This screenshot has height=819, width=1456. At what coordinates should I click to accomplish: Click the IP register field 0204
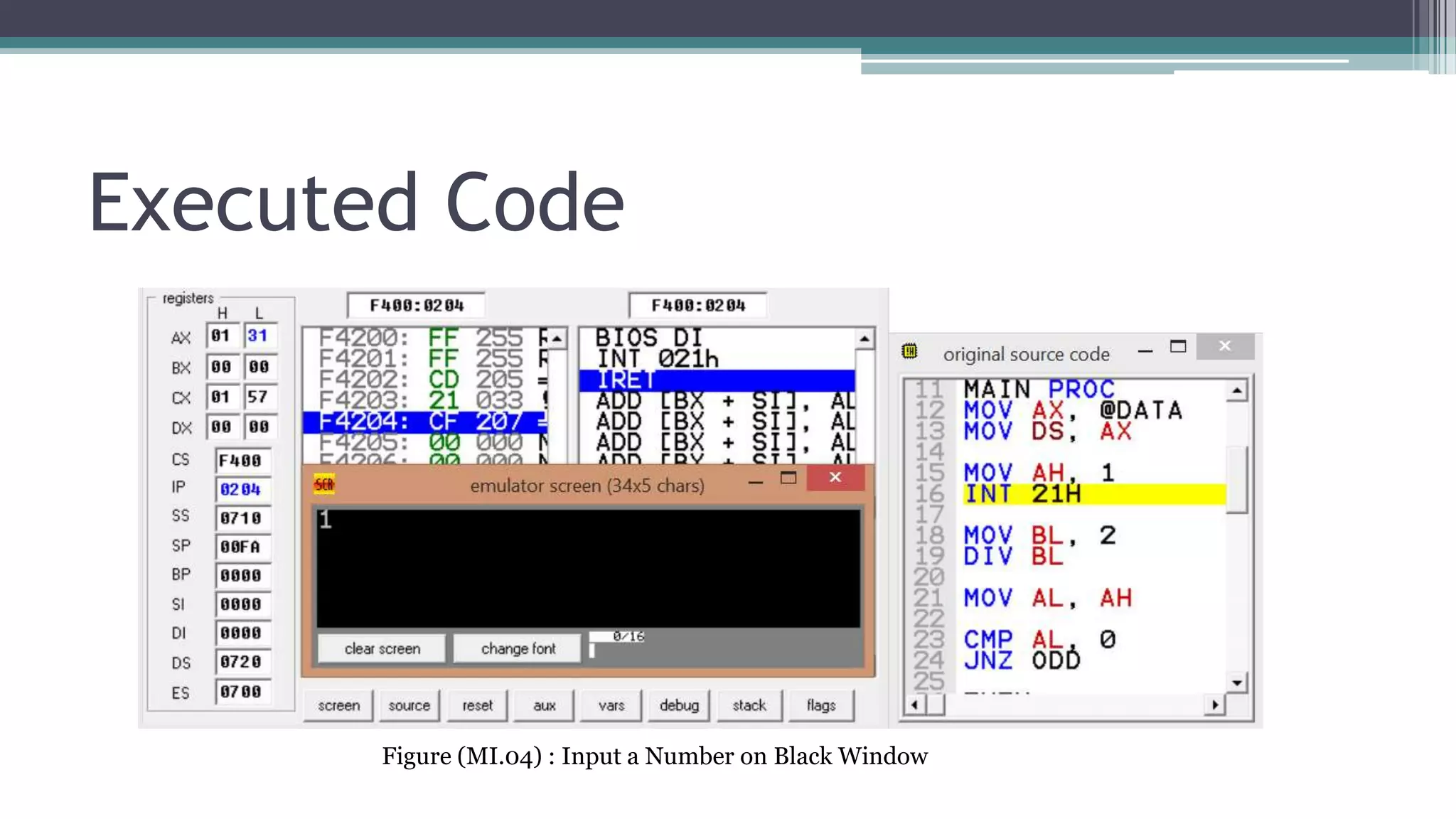(242, 489)
